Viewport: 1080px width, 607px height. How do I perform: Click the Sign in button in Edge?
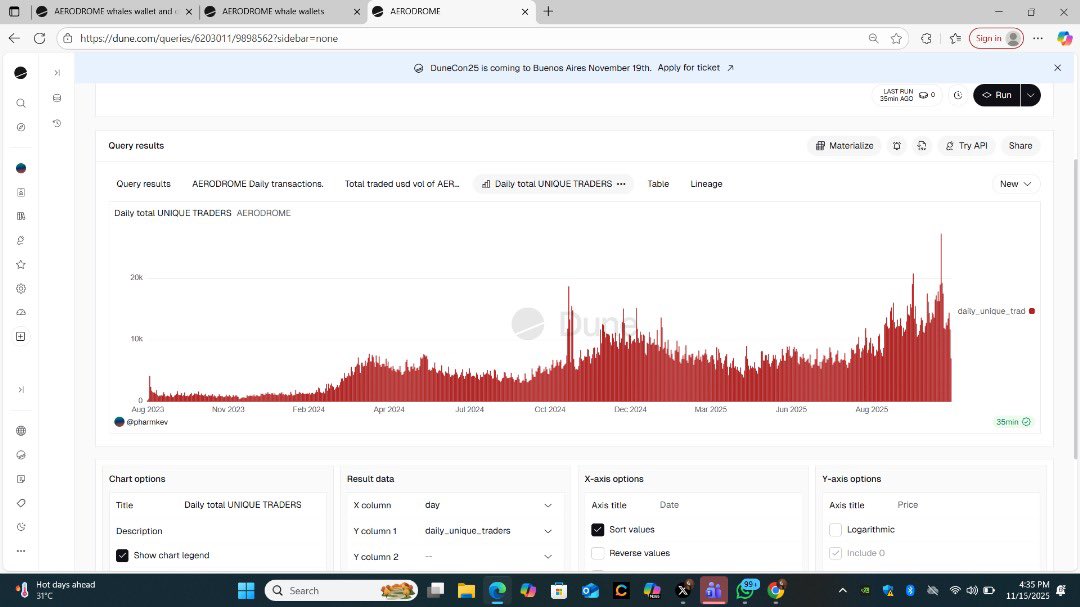click(996, 39)
